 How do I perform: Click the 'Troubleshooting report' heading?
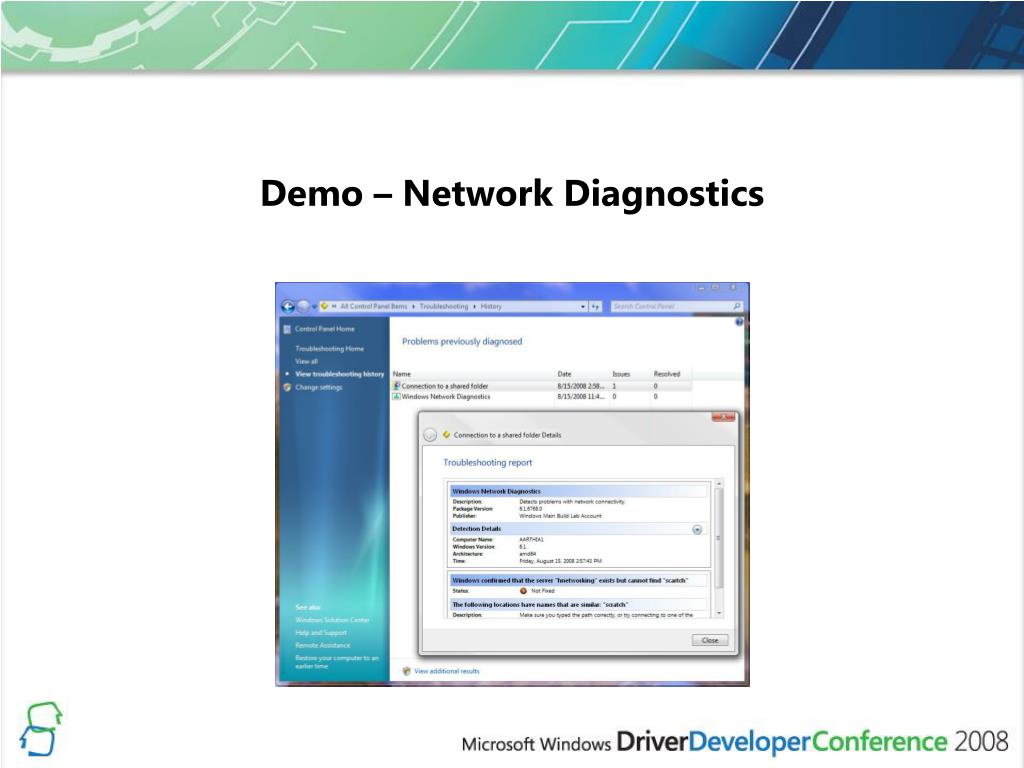coord(488,462)
